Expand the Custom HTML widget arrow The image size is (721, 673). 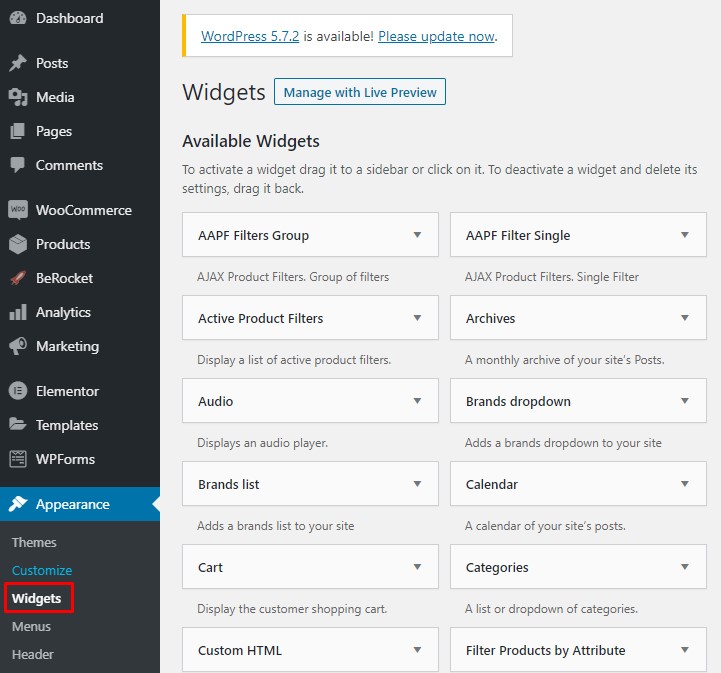tap(417, 650)
